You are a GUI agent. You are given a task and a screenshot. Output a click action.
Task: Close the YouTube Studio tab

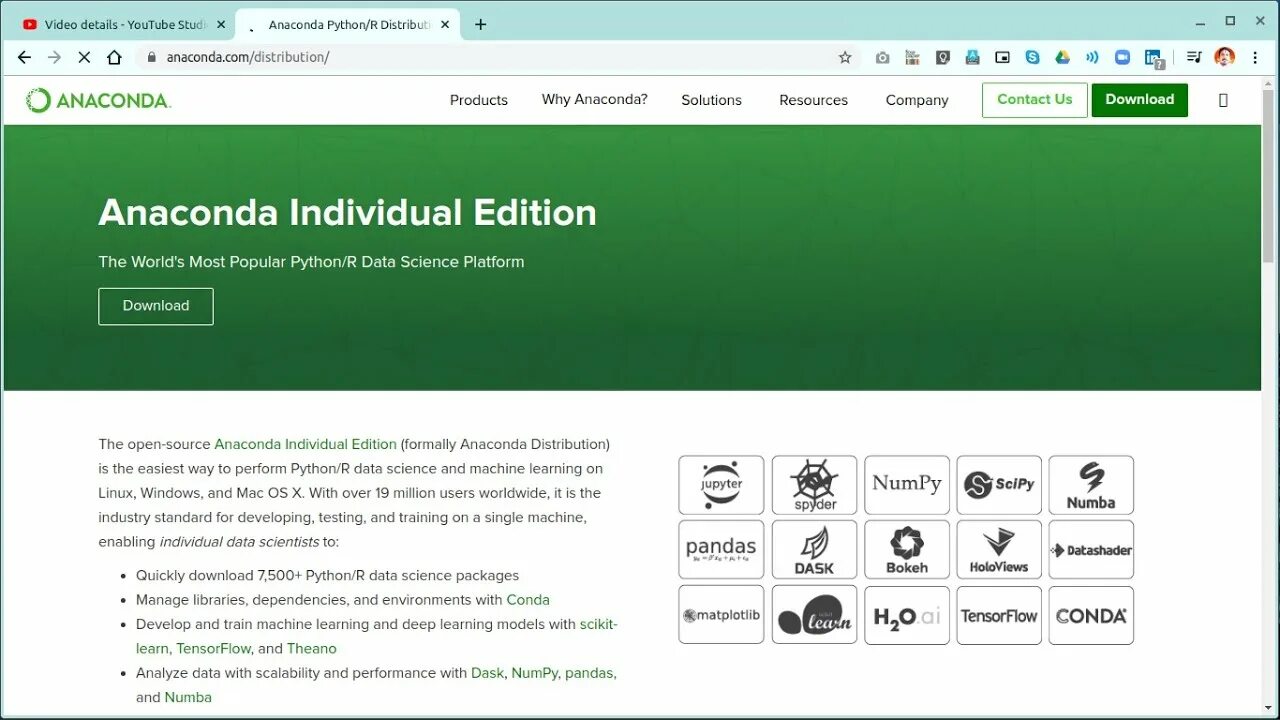[221, 24]
